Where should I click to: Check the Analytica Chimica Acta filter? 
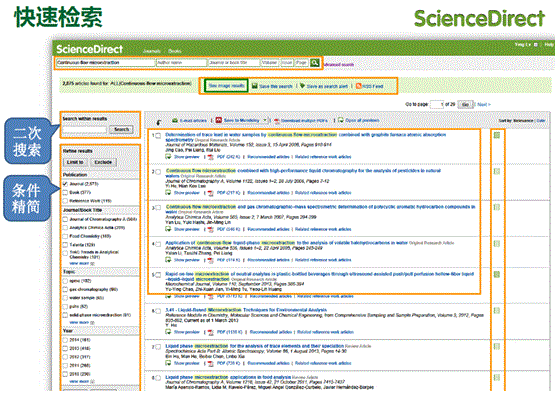point(65,227)
